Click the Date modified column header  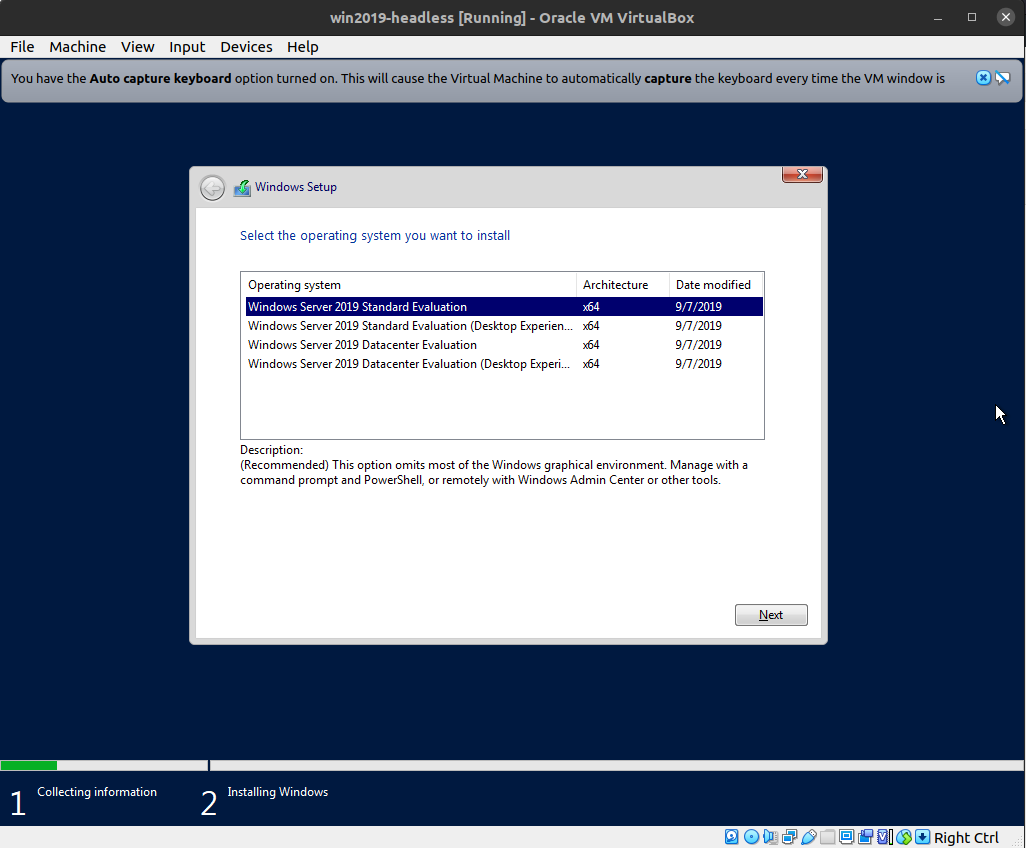(715, 285)
